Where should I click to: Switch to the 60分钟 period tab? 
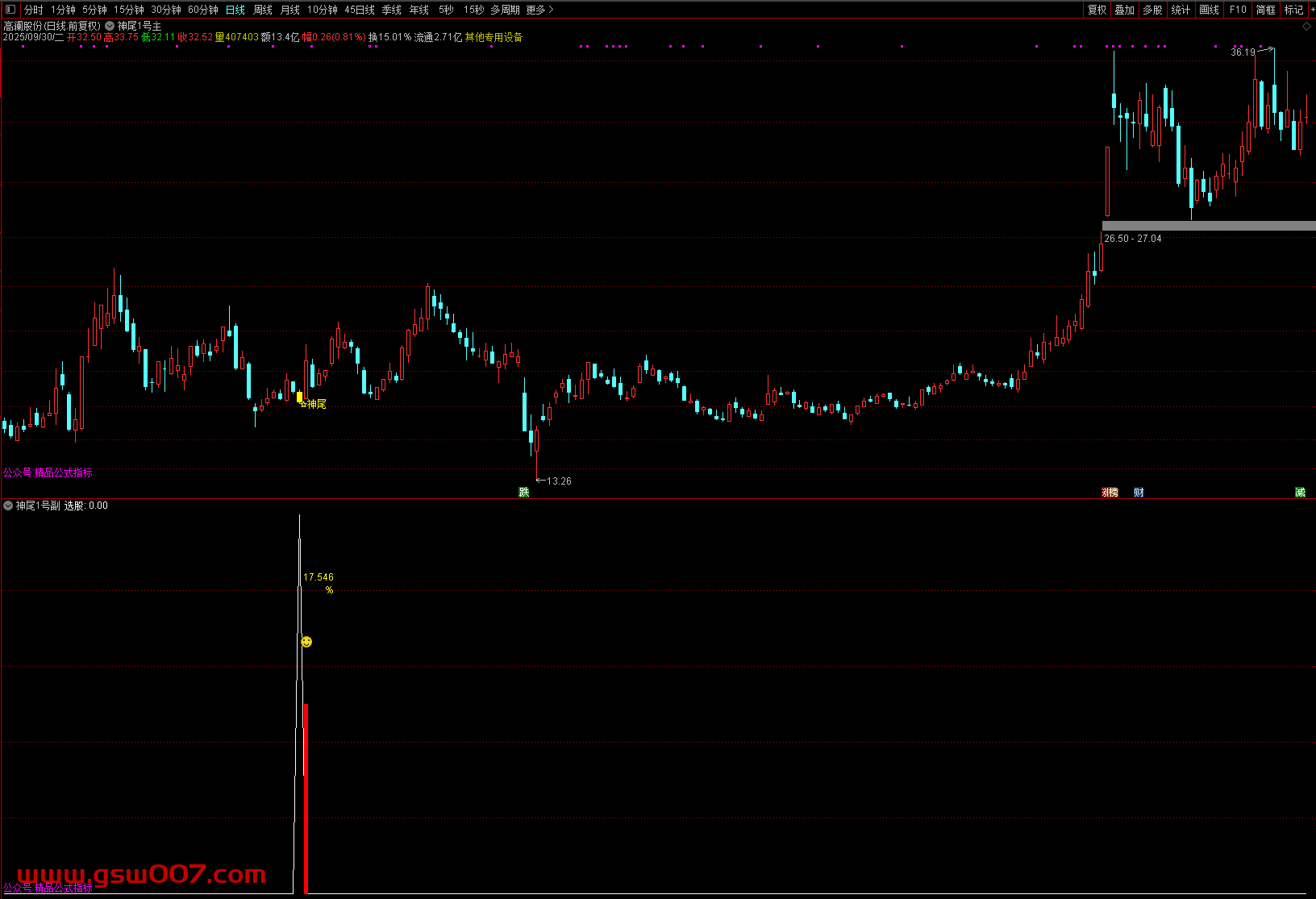[x=203, y=10]
